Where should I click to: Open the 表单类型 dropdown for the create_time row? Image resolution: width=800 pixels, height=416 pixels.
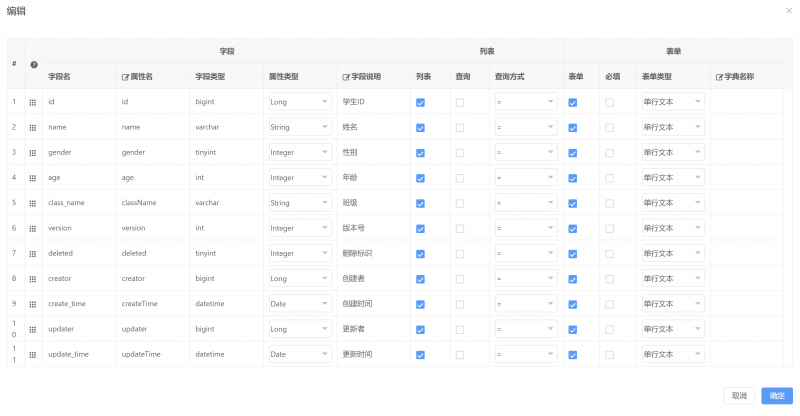672,304
